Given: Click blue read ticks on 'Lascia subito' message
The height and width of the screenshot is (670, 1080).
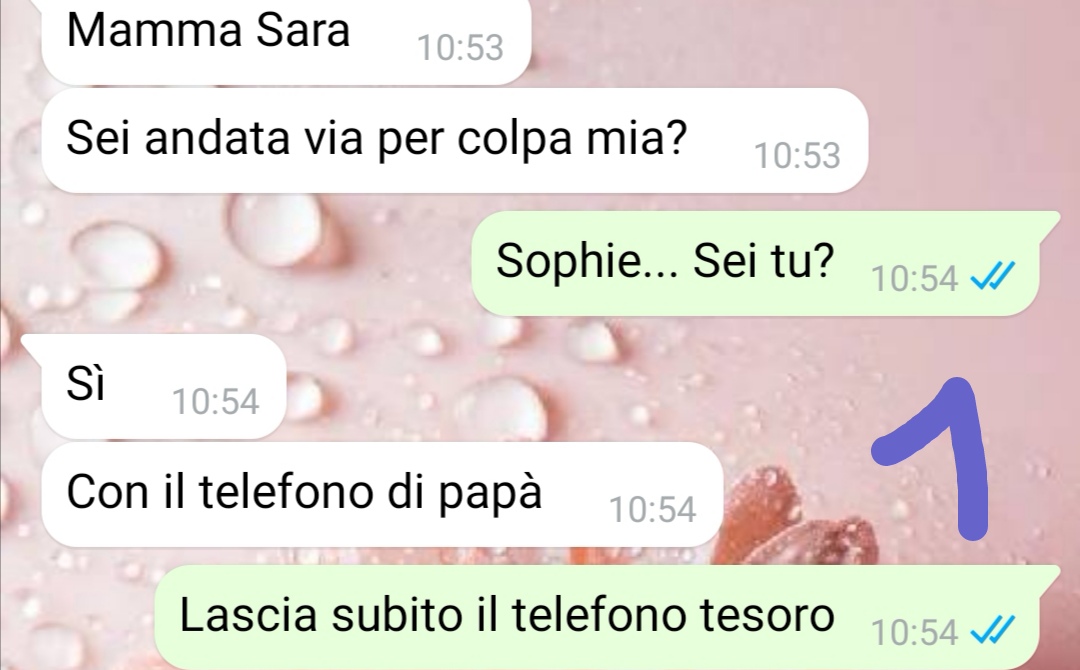Looking at the screenshot, I should tap(992, 630).
